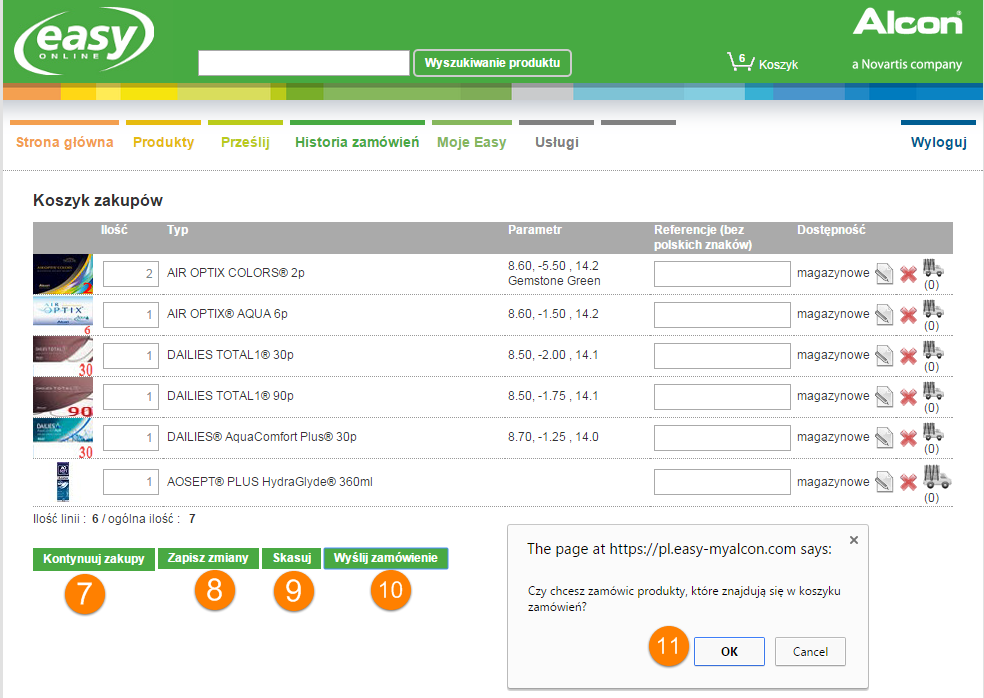Open the Koszyk cart icon in header
This screenshot has height=698, width=984.
[741, 62]
